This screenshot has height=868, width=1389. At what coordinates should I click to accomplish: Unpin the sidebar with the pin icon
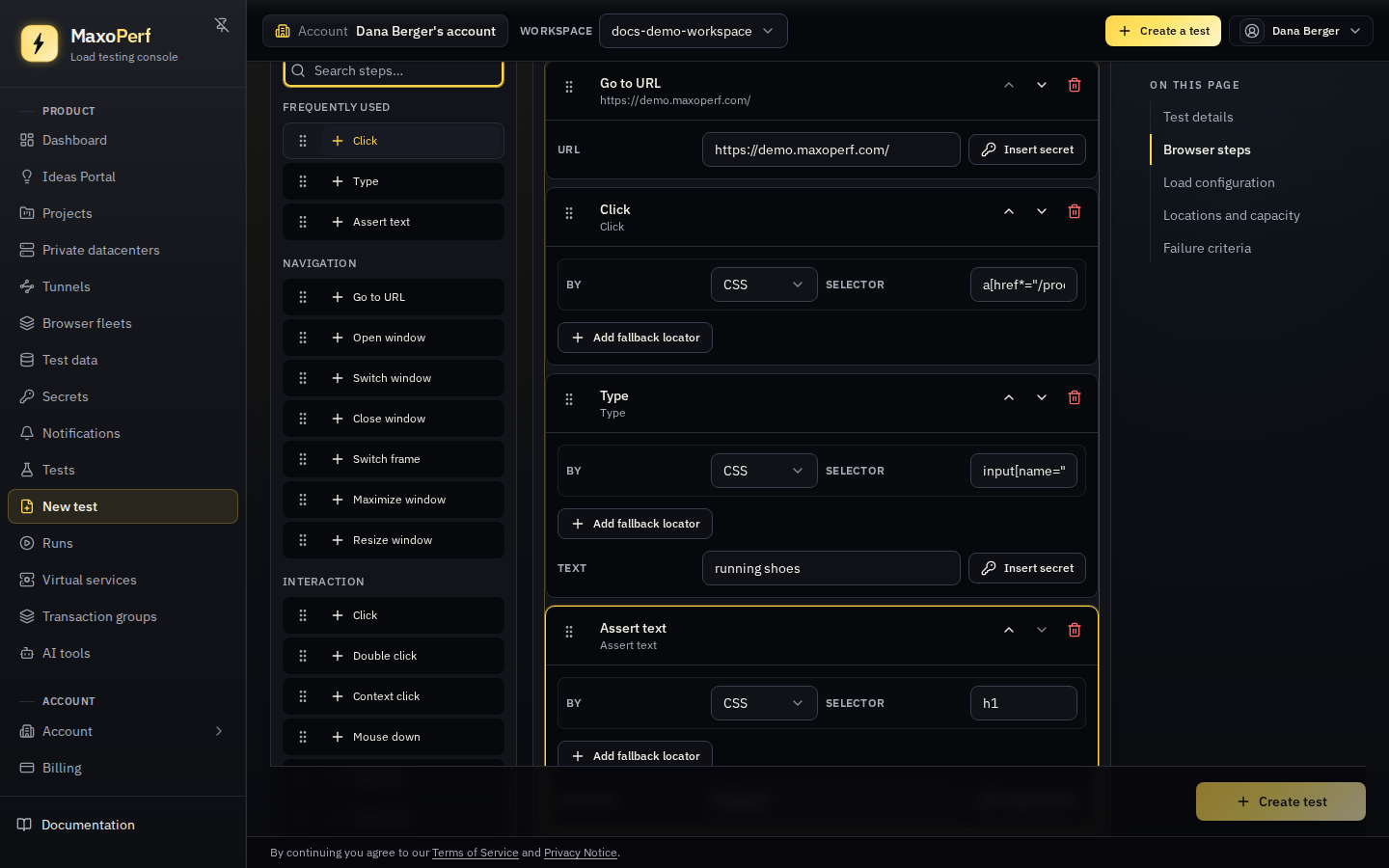(222, 25)
